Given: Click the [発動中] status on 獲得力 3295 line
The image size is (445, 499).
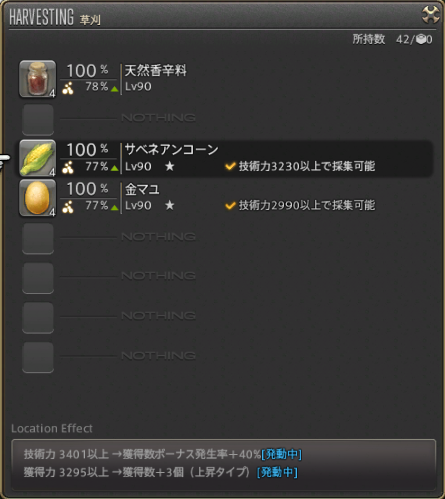Looking at the screenshot, I should point(277,472).
